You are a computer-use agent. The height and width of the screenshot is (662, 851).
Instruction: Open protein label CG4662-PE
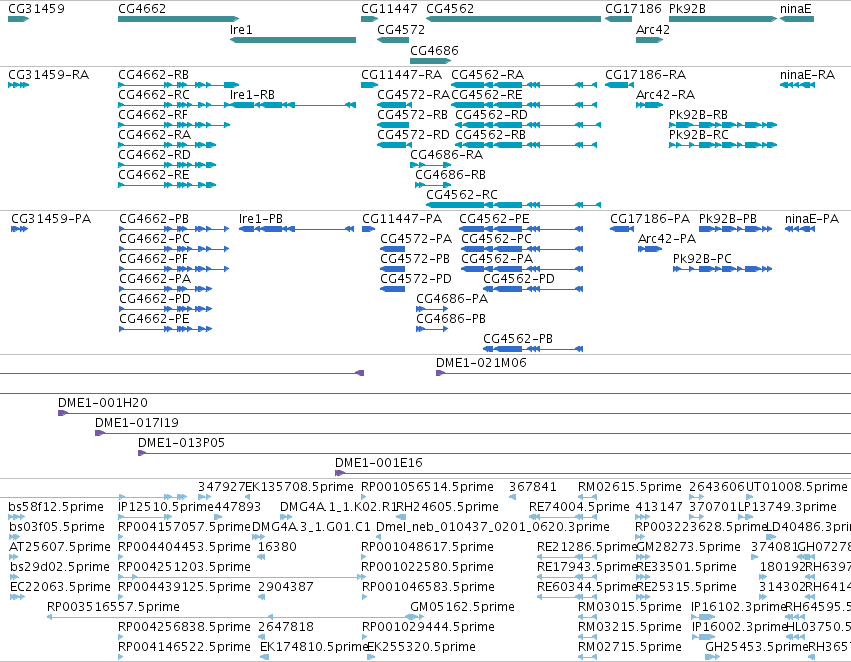coord(154,319)
